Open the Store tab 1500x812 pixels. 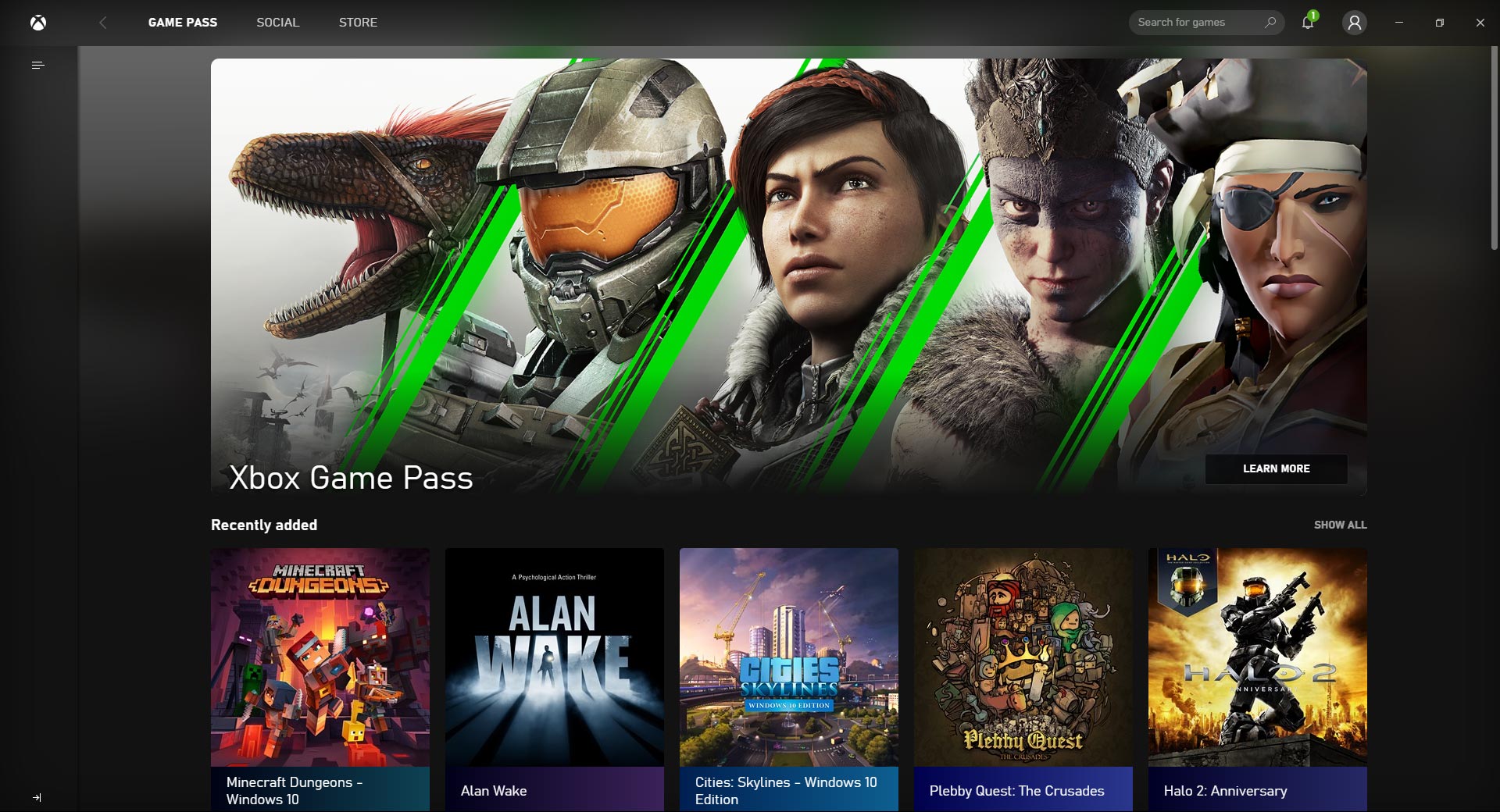[x=358, y=23]
